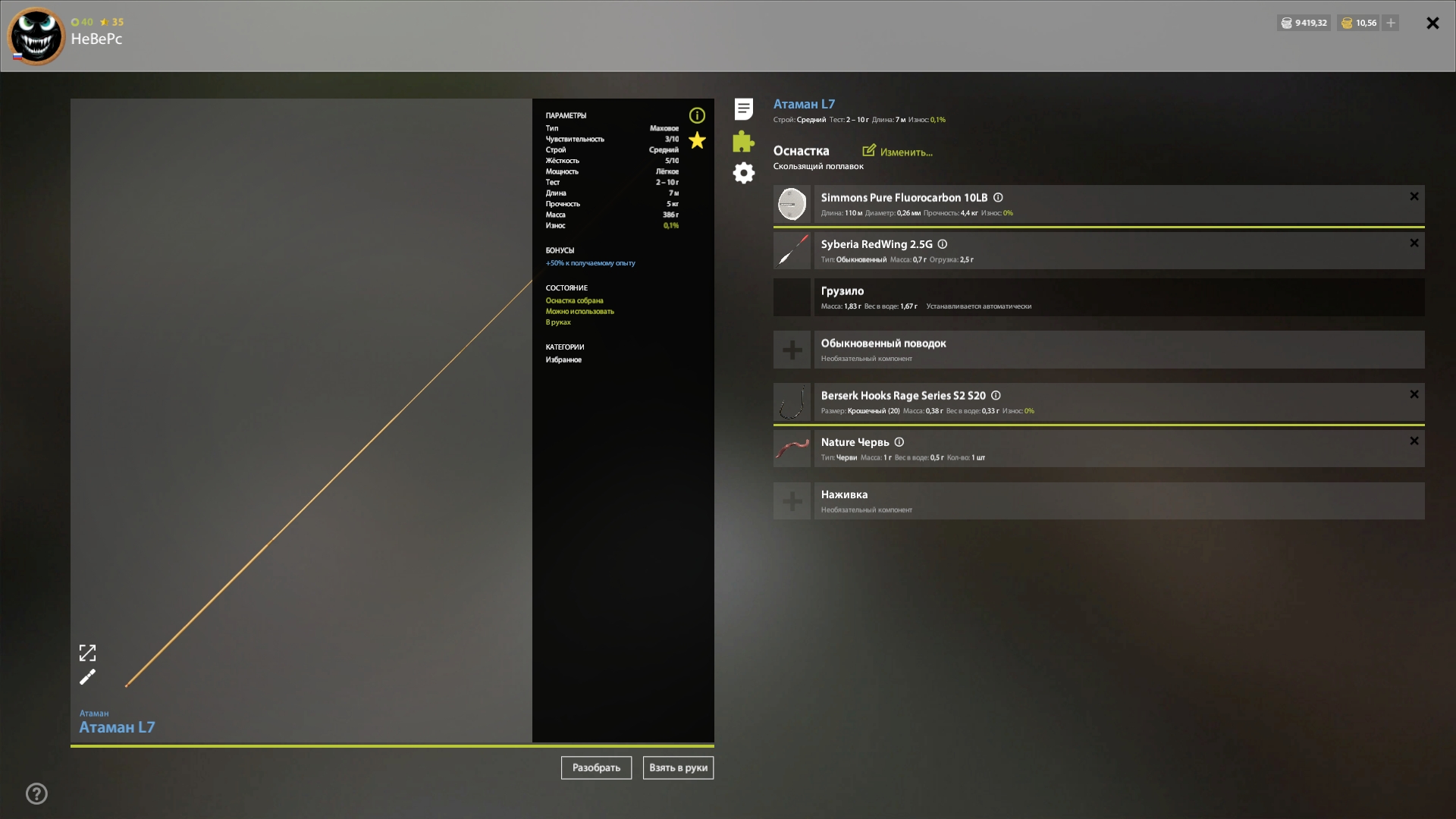The image size is (1456, 819).
Task: Click the plus to add gold coins
Action: [1391, 23]
